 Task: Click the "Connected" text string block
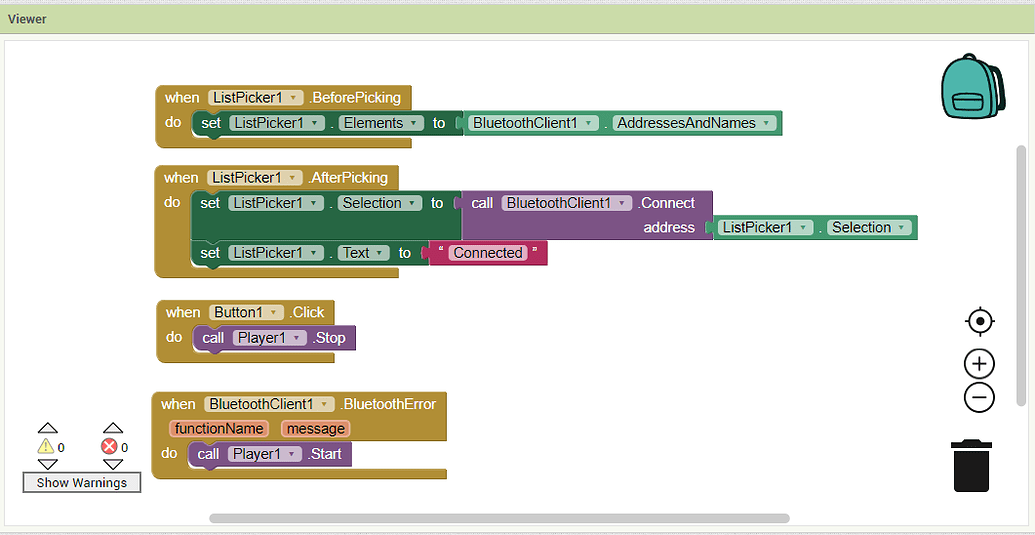coord(487,253)
